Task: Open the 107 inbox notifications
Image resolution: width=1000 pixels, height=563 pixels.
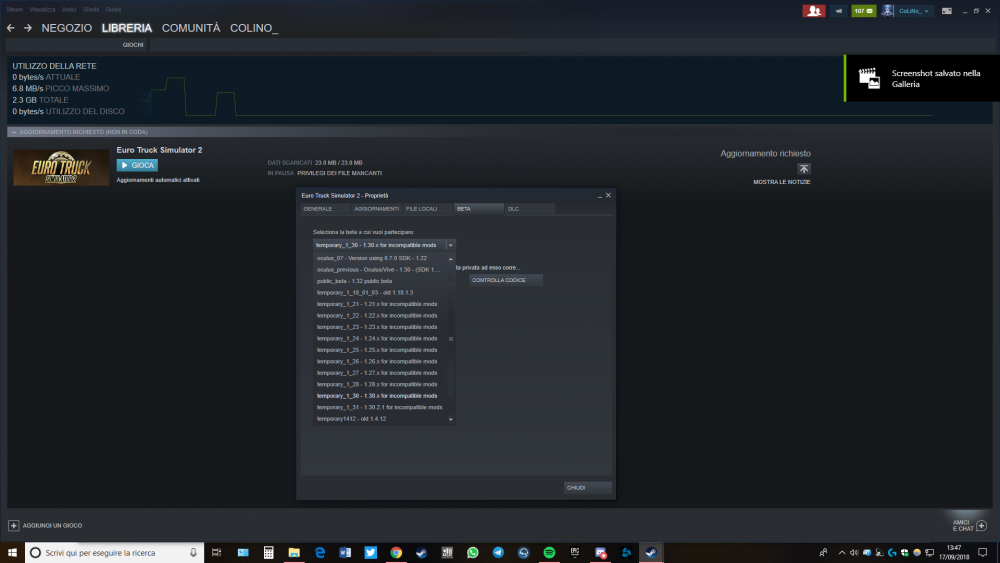Action: coord(864,11)
